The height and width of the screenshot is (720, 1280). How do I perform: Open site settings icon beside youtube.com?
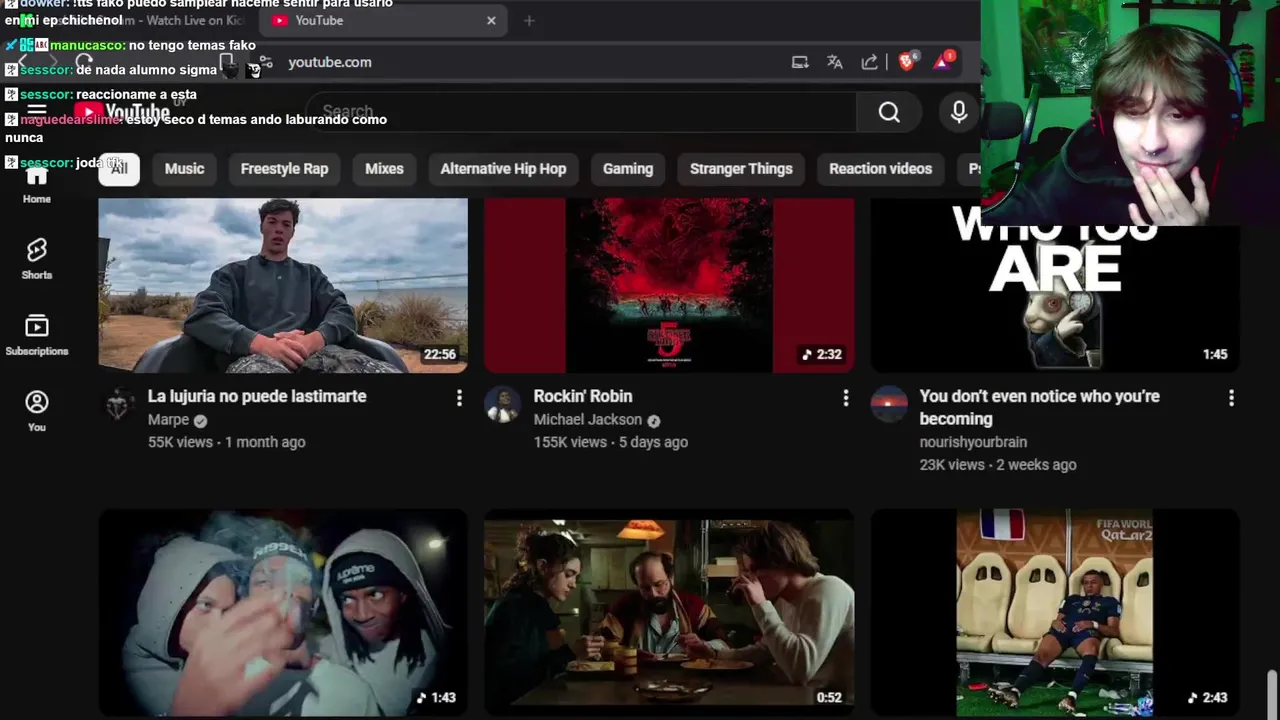click(265, 62)
